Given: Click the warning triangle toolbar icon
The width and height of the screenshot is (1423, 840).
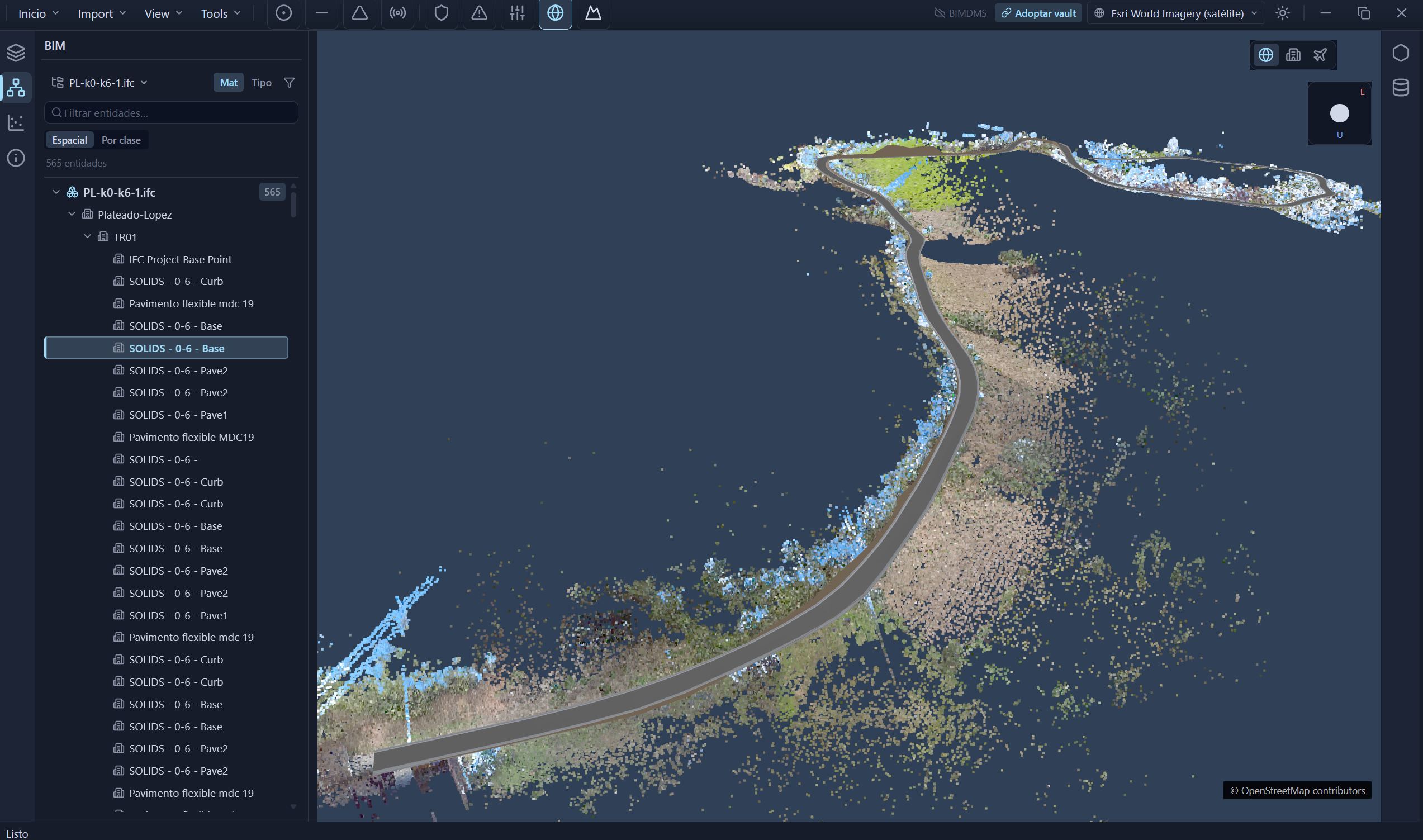Looking at the screenshot, I should click(x=479, y=13).
